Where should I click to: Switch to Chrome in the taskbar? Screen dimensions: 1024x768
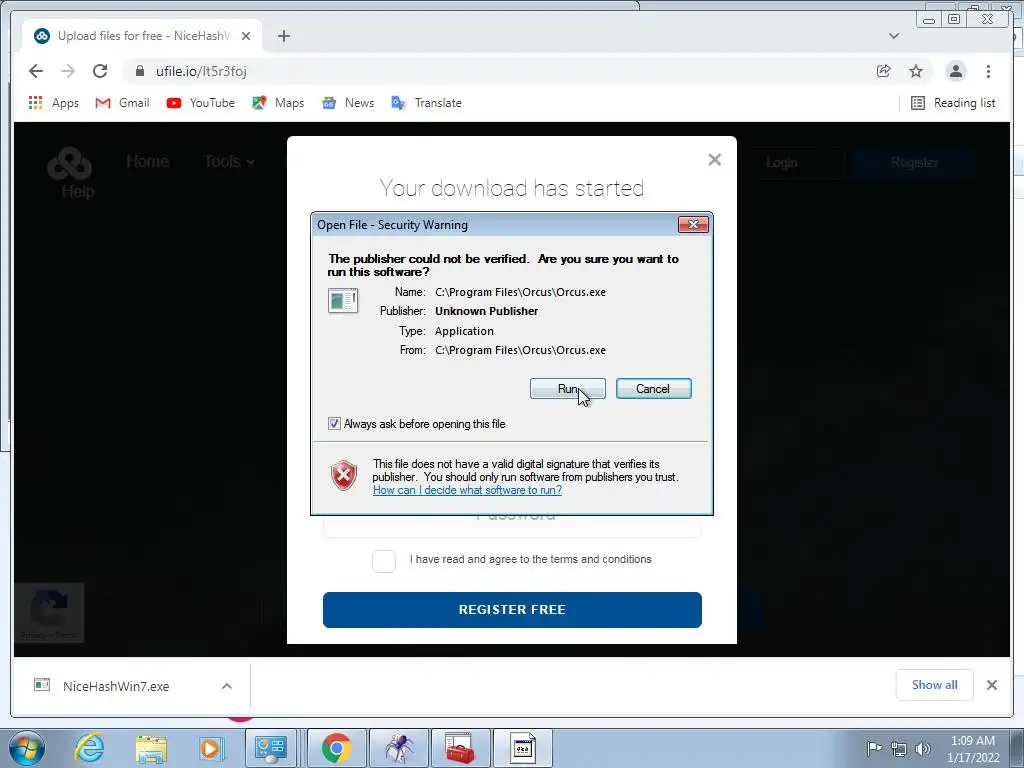[336, 748]
